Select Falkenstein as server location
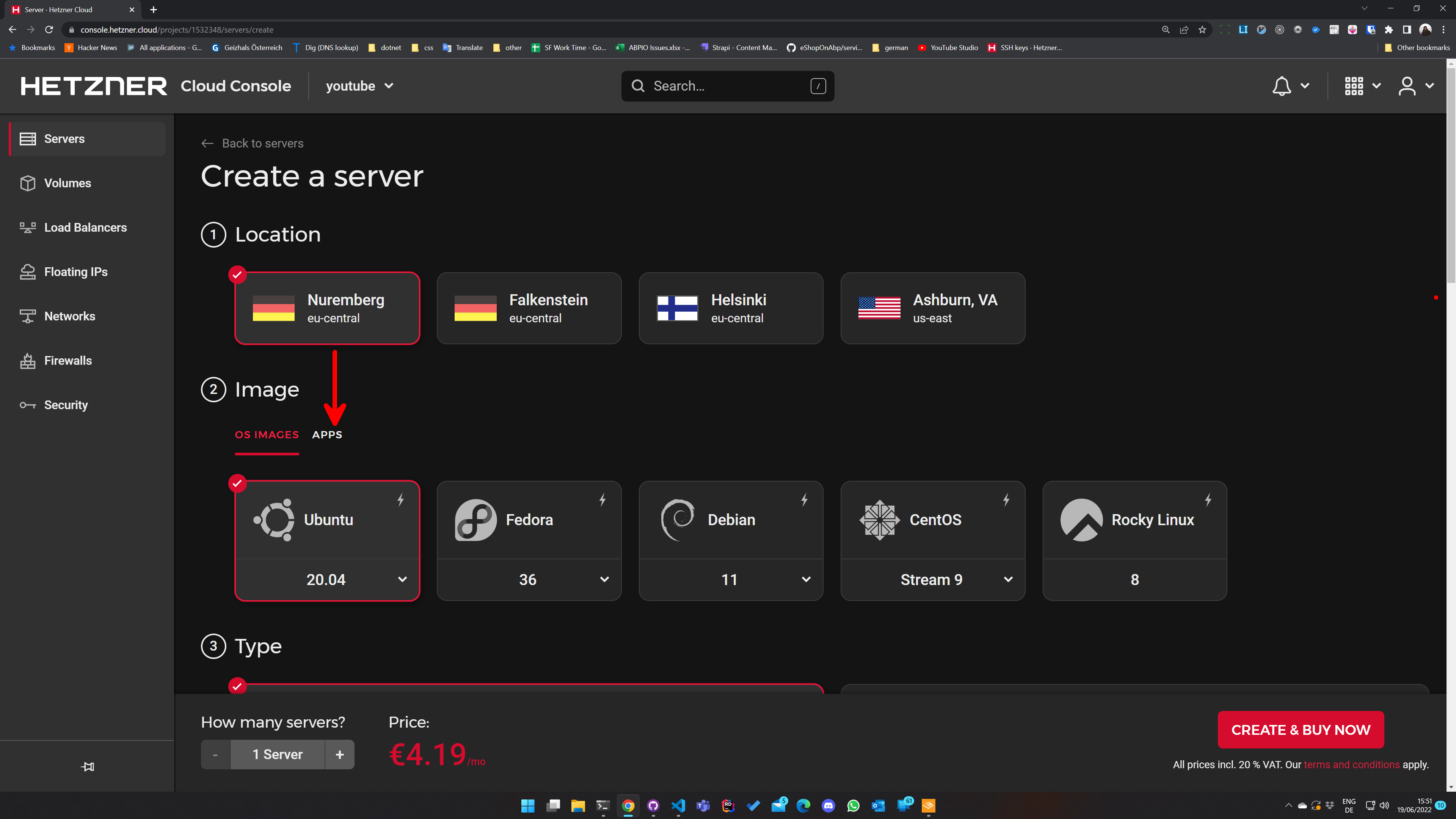 click(529, 308)
